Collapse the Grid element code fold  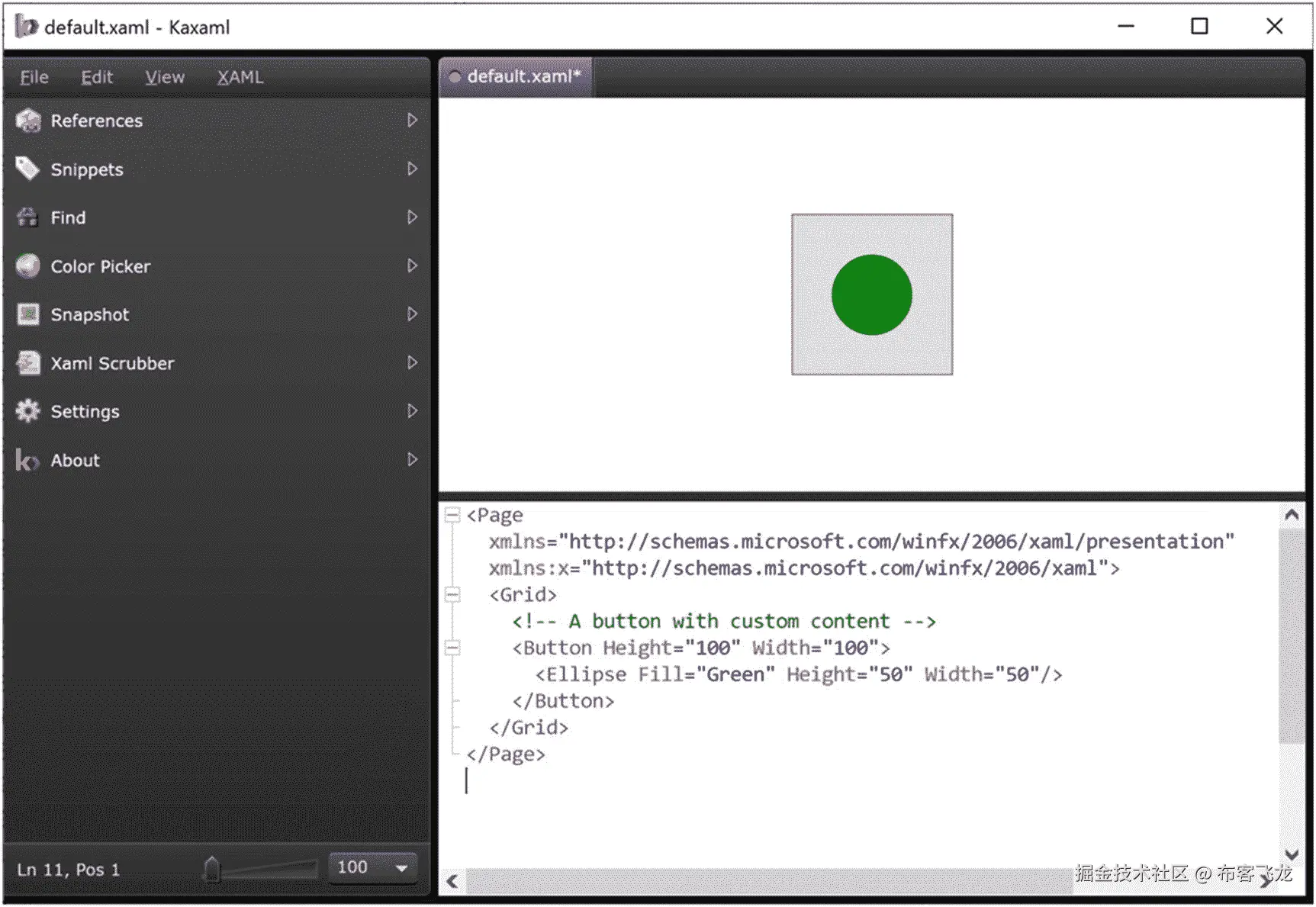(452, 594)
